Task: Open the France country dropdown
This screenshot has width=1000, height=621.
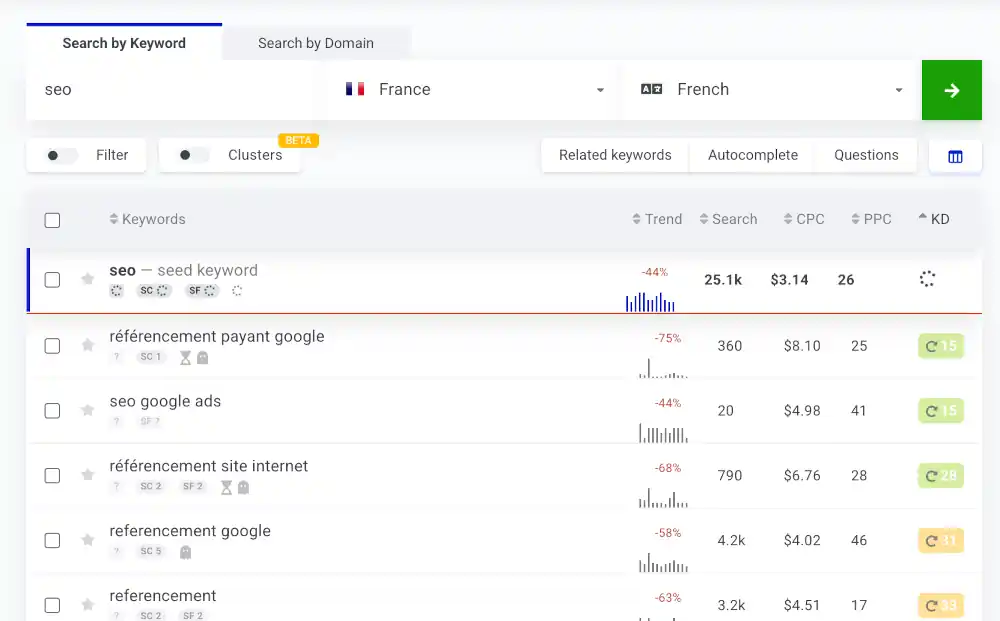Action: coord(473,90)
